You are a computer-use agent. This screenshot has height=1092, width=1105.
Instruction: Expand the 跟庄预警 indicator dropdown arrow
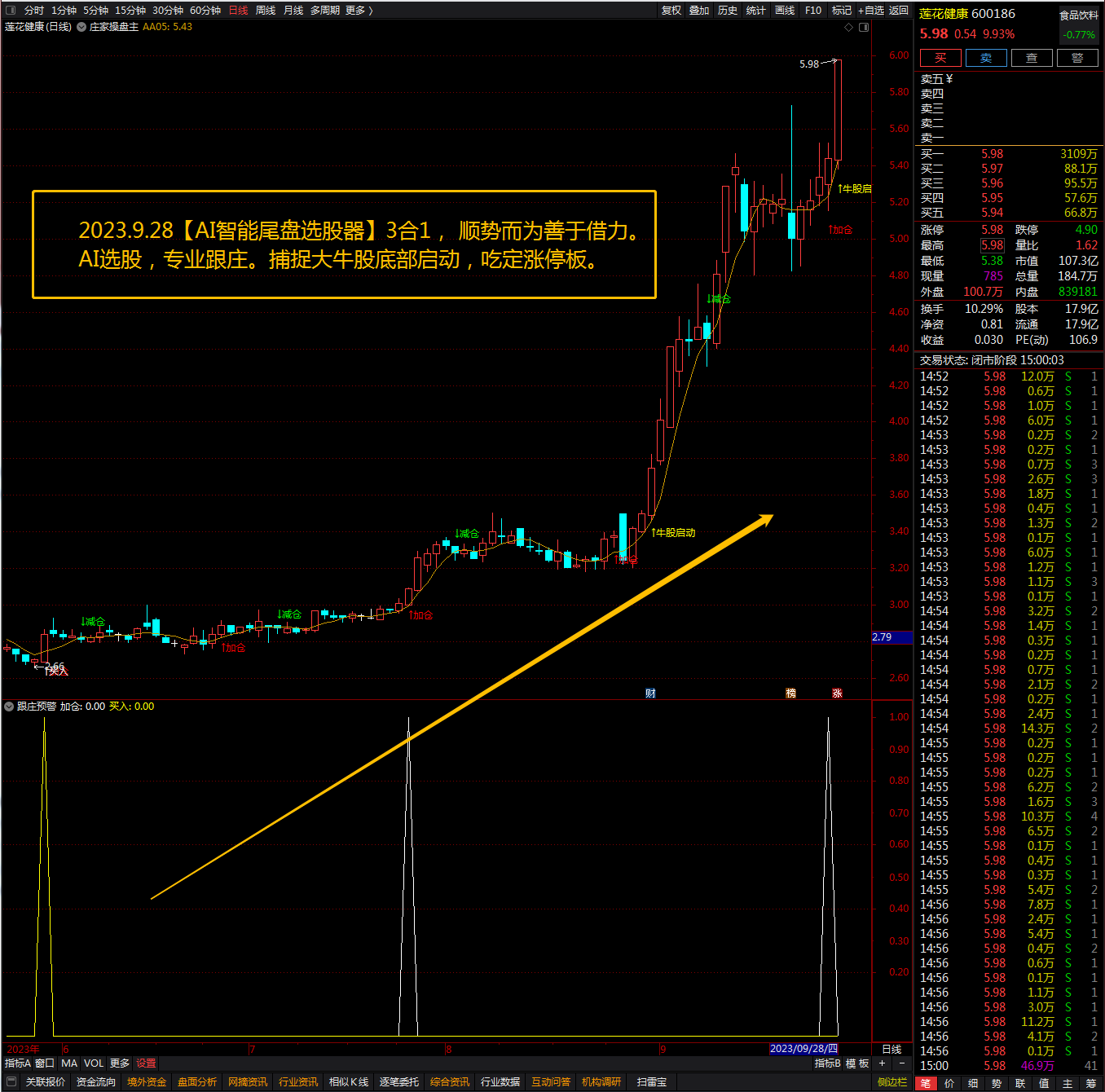(x=9, y=707)
